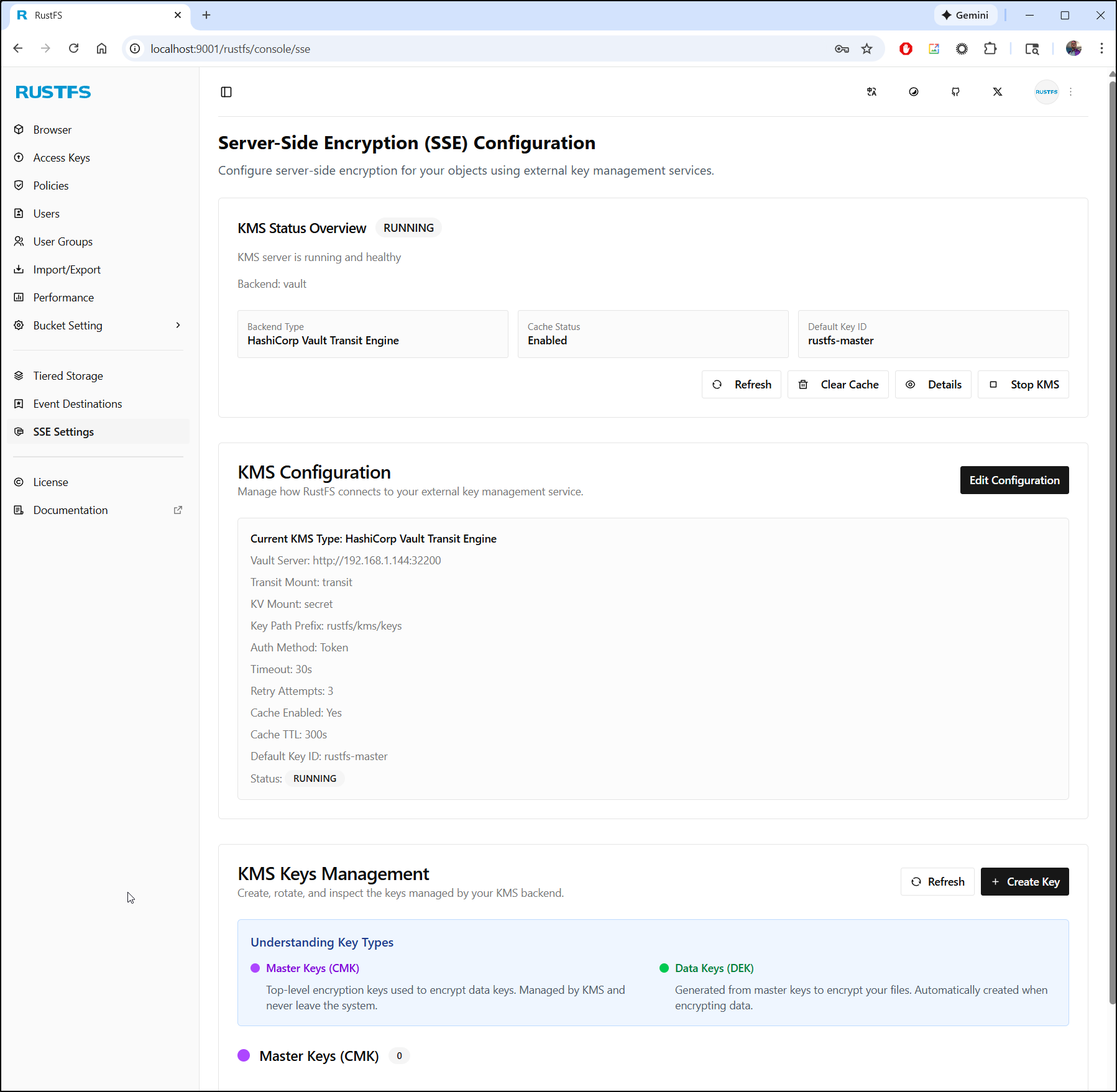This screenshot has width=1117, height=1092.
Task: View KMS Details with eye button
Action: [933, 385]
